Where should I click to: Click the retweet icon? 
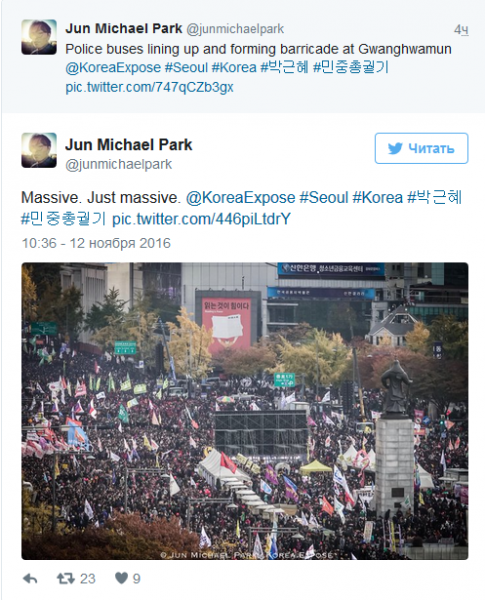65,579
